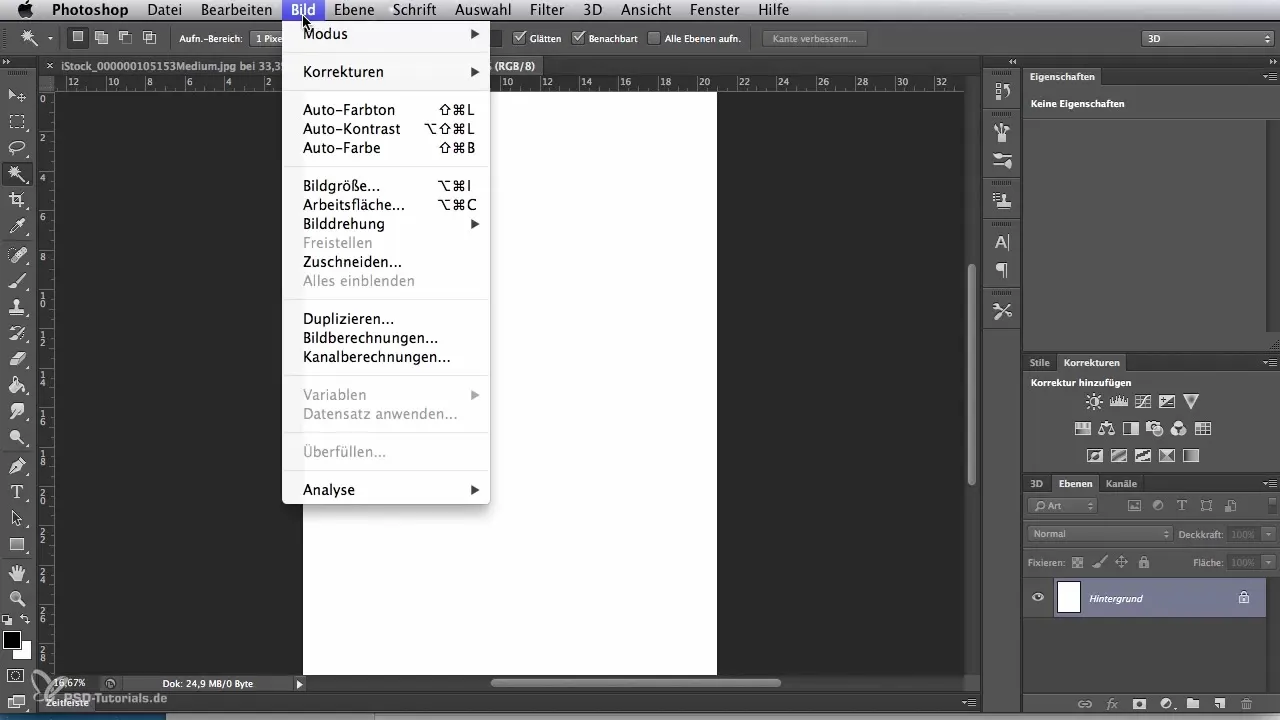Open the Ebene menu in menu bar
1280x720 pixels.
point(354,10)
